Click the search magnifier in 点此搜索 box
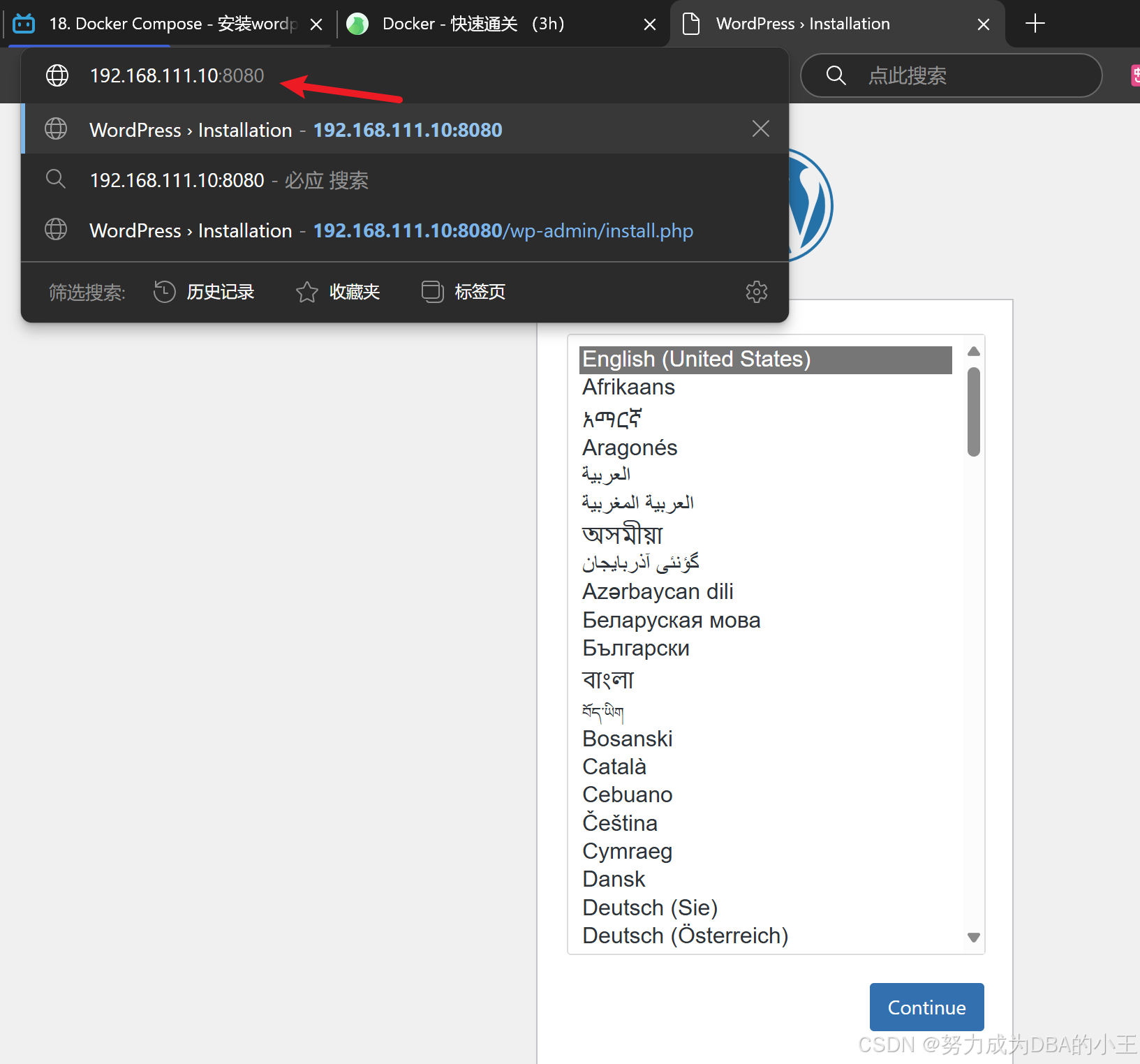Viewport: 1140px width, 1064px height. [836, 75]
